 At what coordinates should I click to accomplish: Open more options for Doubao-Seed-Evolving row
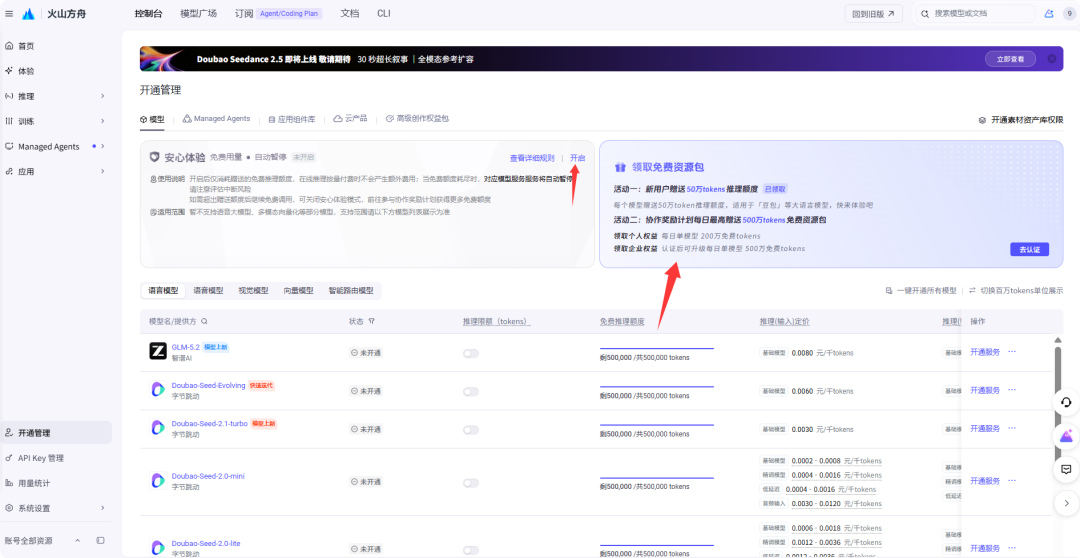click(1012, 390)
